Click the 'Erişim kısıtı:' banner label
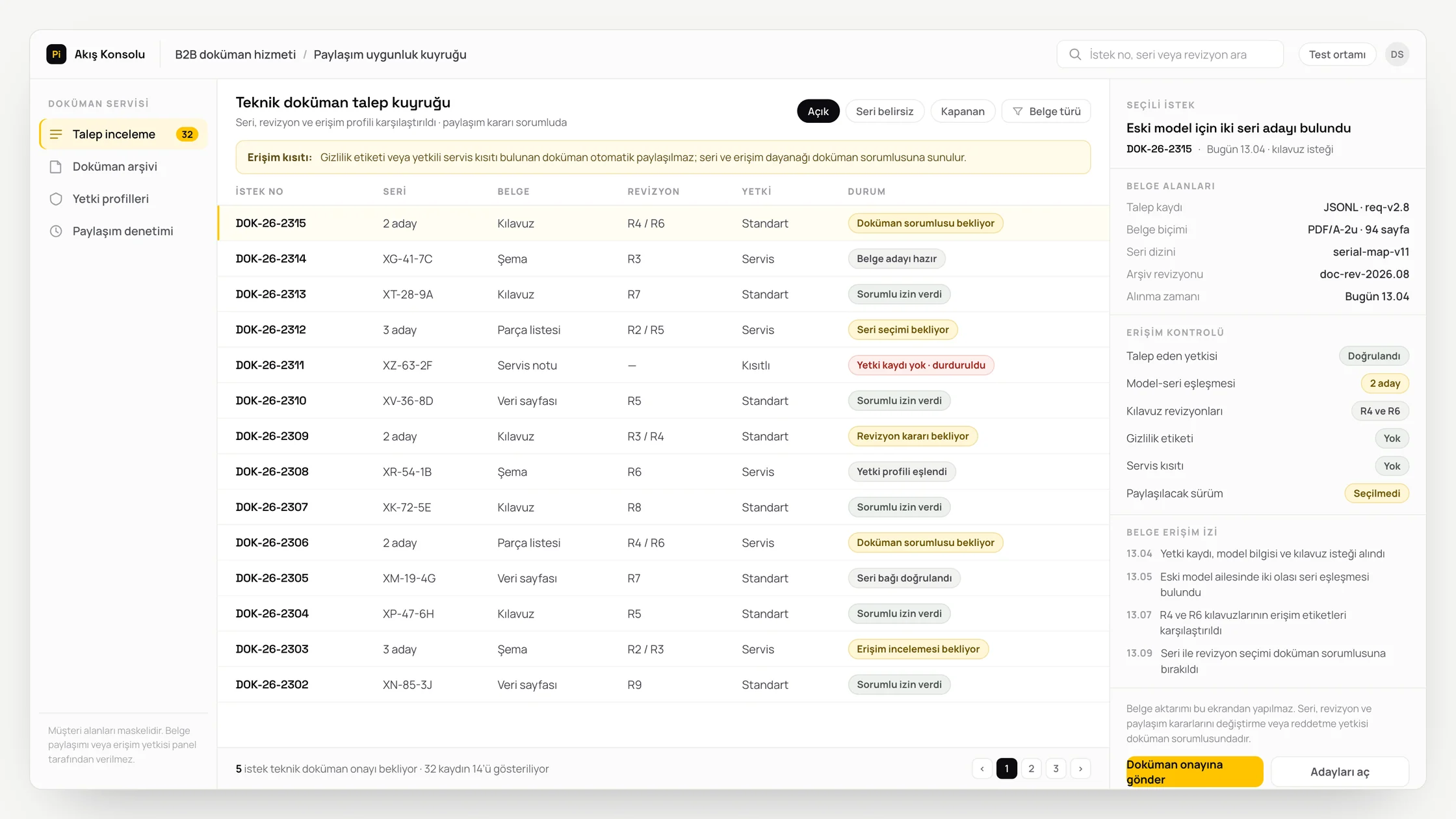Viewport: 1456px width, 819px height. pyautogui.click(x=279, y=157)
